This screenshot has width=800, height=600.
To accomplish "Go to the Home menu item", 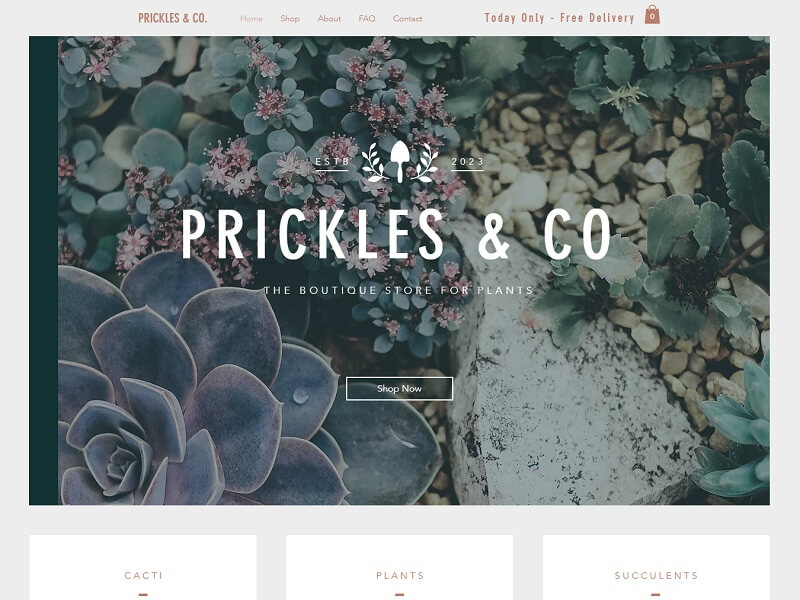I will coord(252,18).
